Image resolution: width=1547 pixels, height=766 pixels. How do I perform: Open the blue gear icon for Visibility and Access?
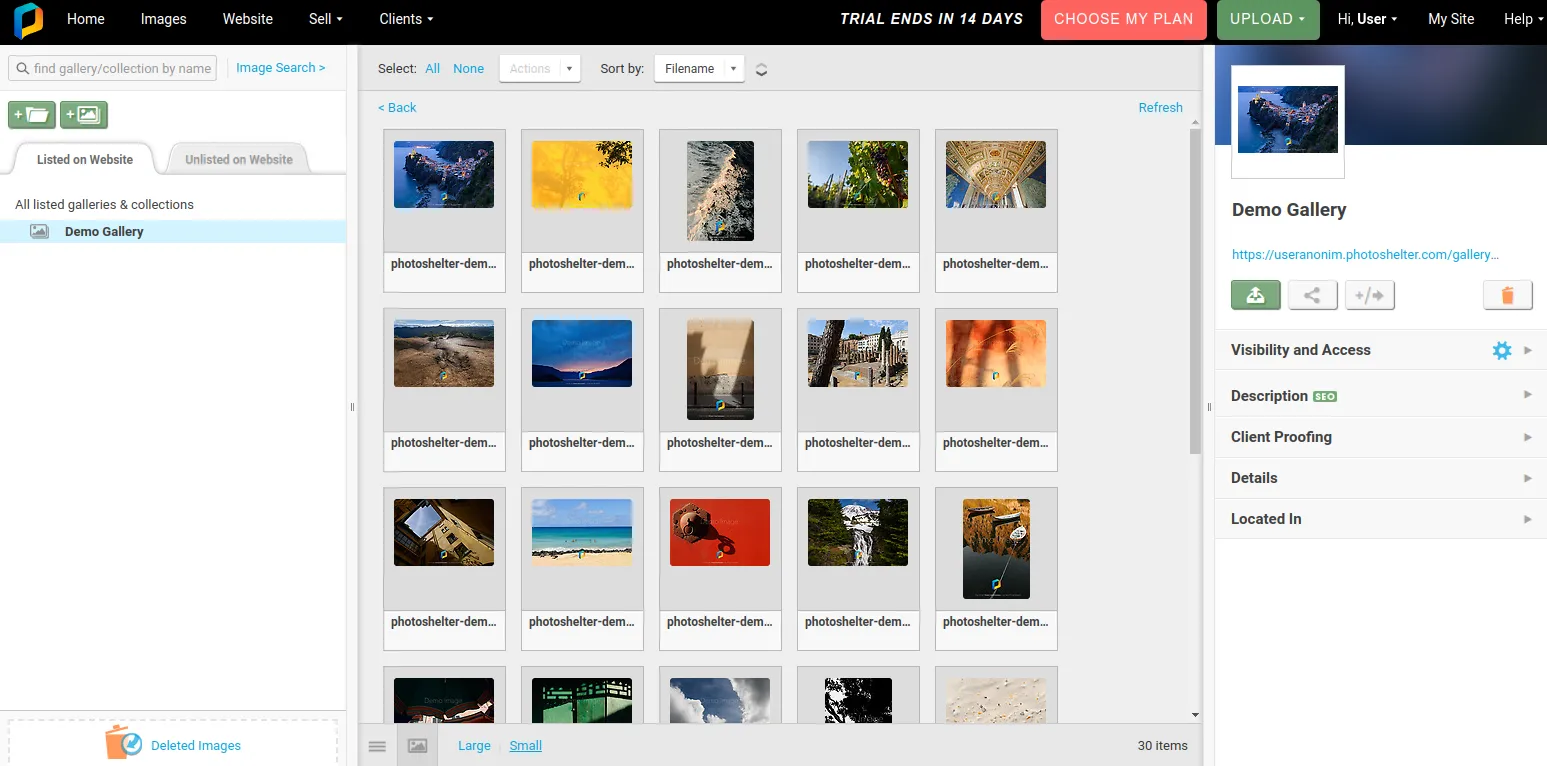click(x=1502, y=350)
